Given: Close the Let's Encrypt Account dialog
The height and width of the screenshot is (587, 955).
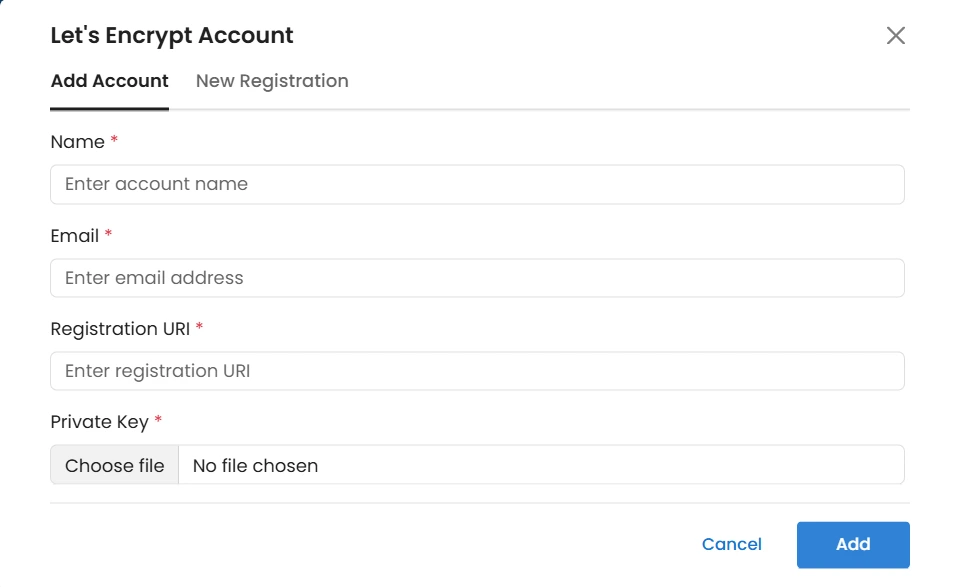Looking at the screenshot, I should pyautogui.click(x=895, y=36).
